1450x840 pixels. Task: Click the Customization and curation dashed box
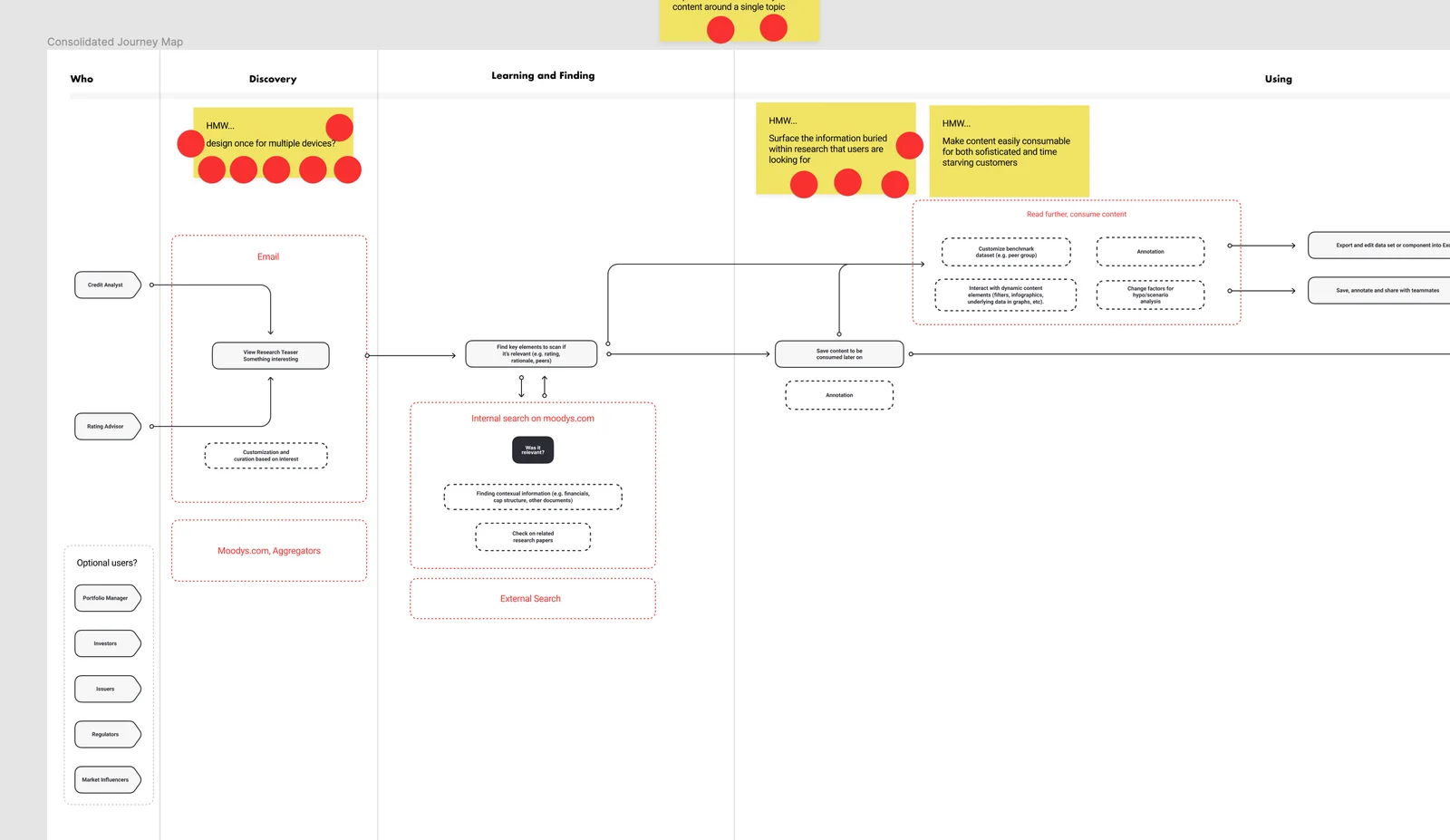pos(266,456)
